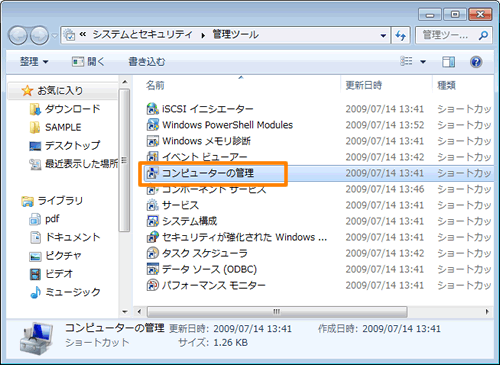The width and height of the screenshot is (500, 365).
Task: Select the データ ソース (ODBC) icon
Action: pos(152,269)
